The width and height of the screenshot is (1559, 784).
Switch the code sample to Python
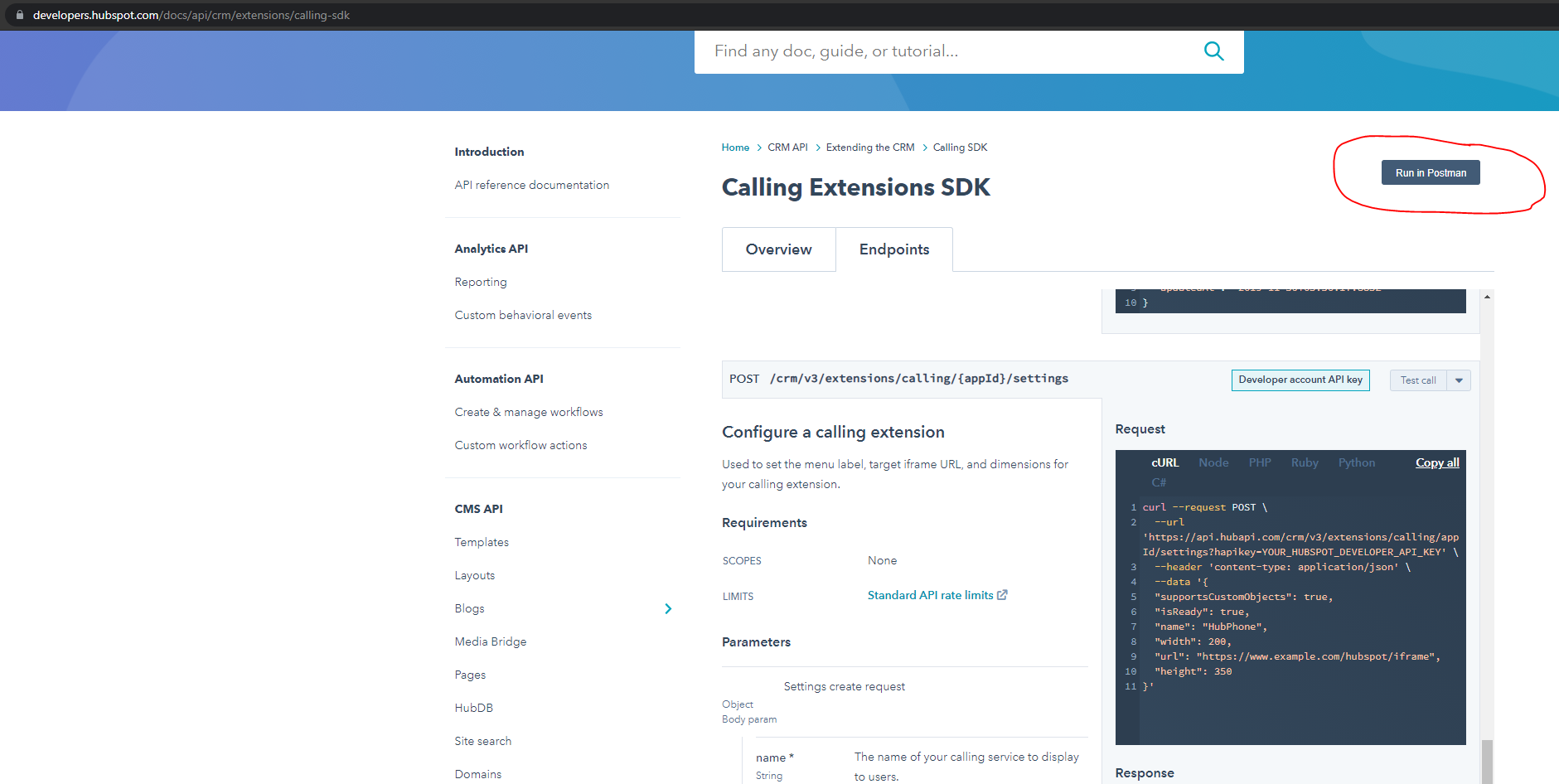tap(1356, 462)
